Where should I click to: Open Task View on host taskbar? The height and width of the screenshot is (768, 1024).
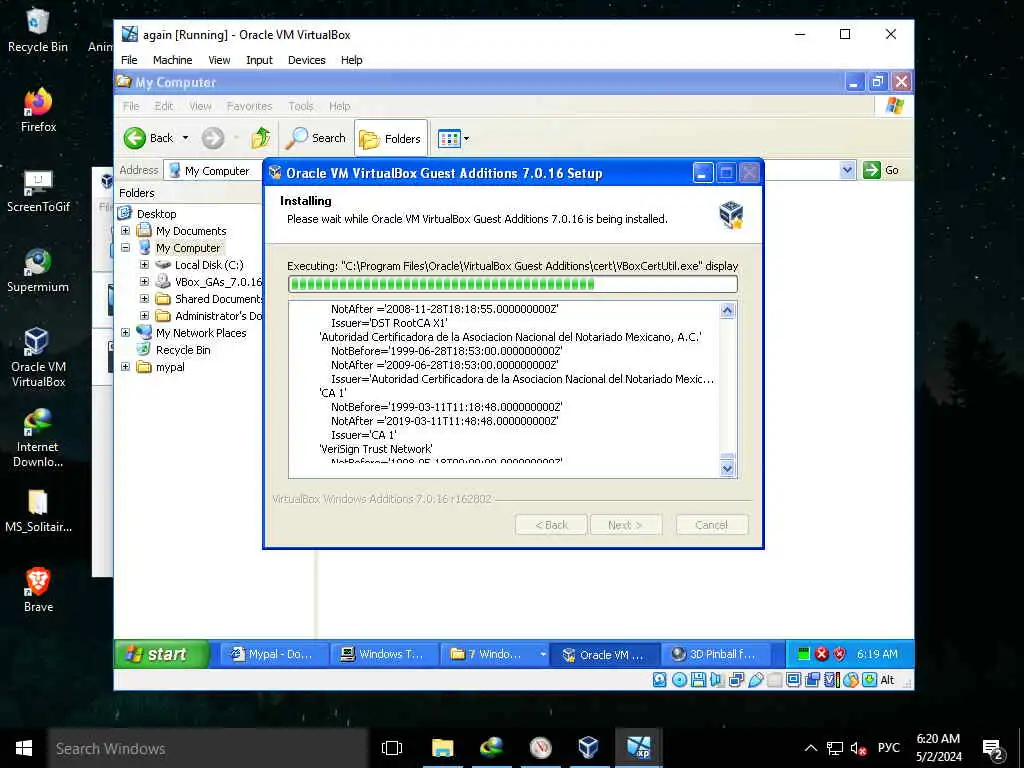(x=392, y=748)
